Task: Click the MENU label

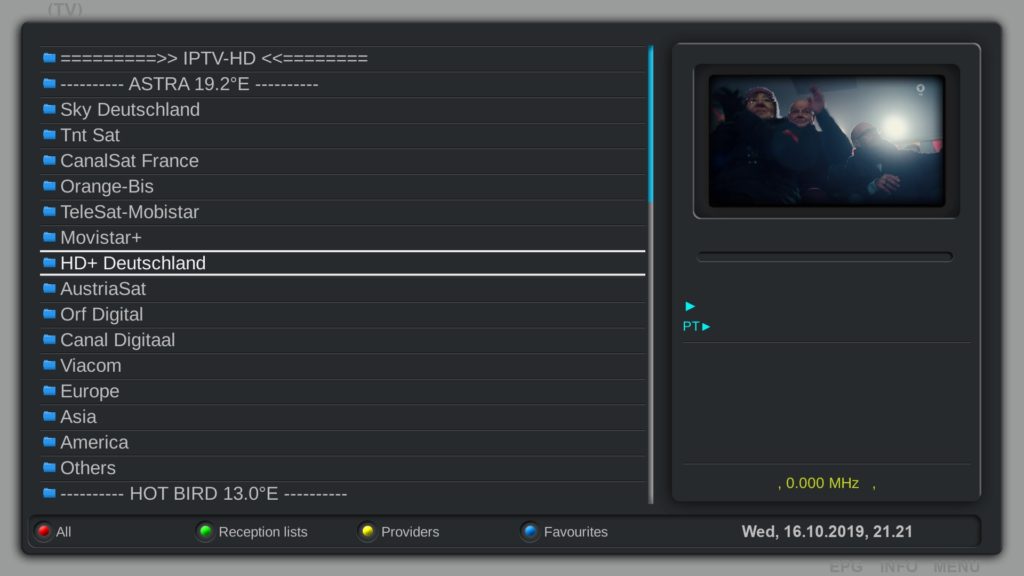Action: coord(956,567)
